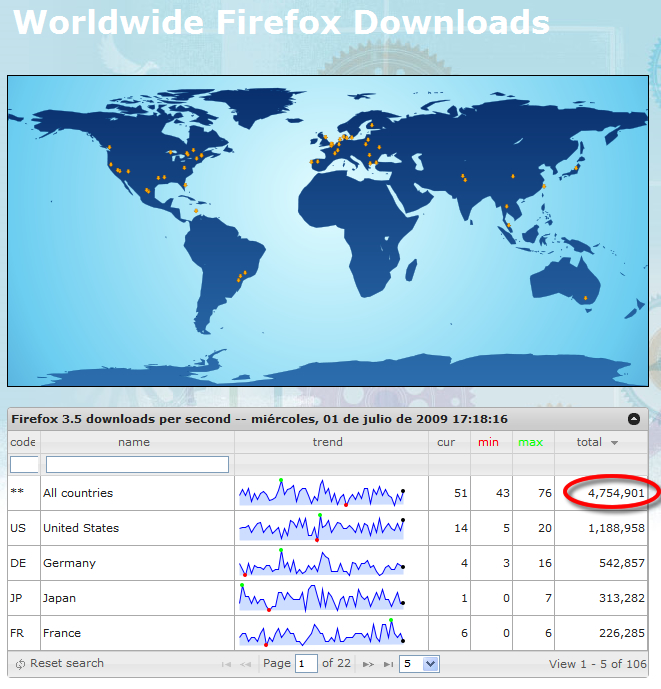Click the 'View 1 - 5 of 106' text

point(598,664)
